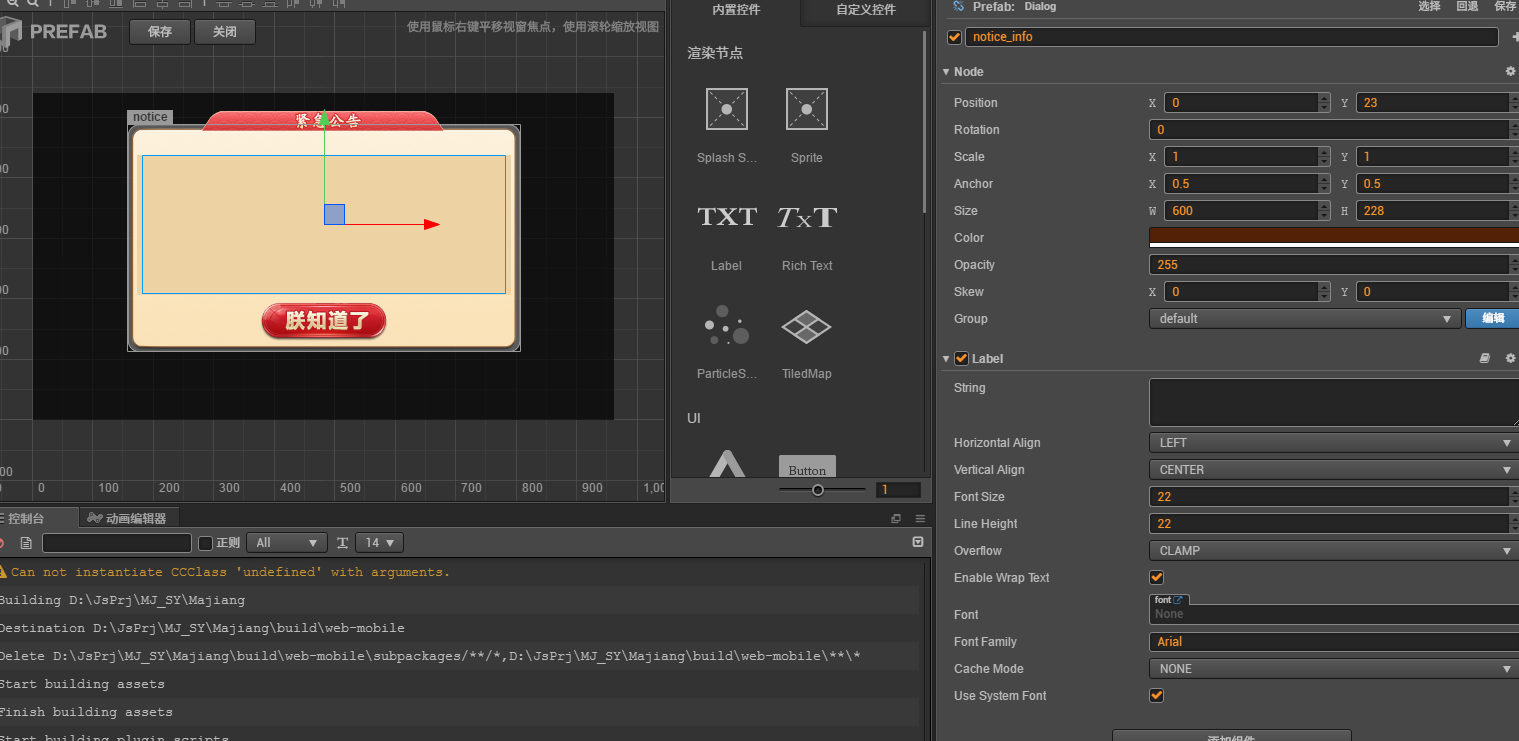Switch to 内置控件 tab

pyautogui.click(x=736, y=10)
